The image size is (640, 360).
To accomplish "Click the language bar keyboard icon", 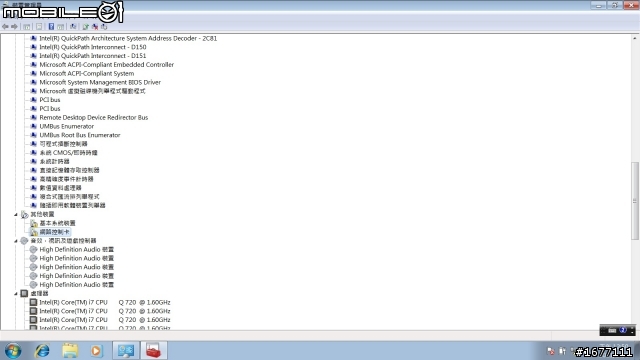I will point(612,330).
